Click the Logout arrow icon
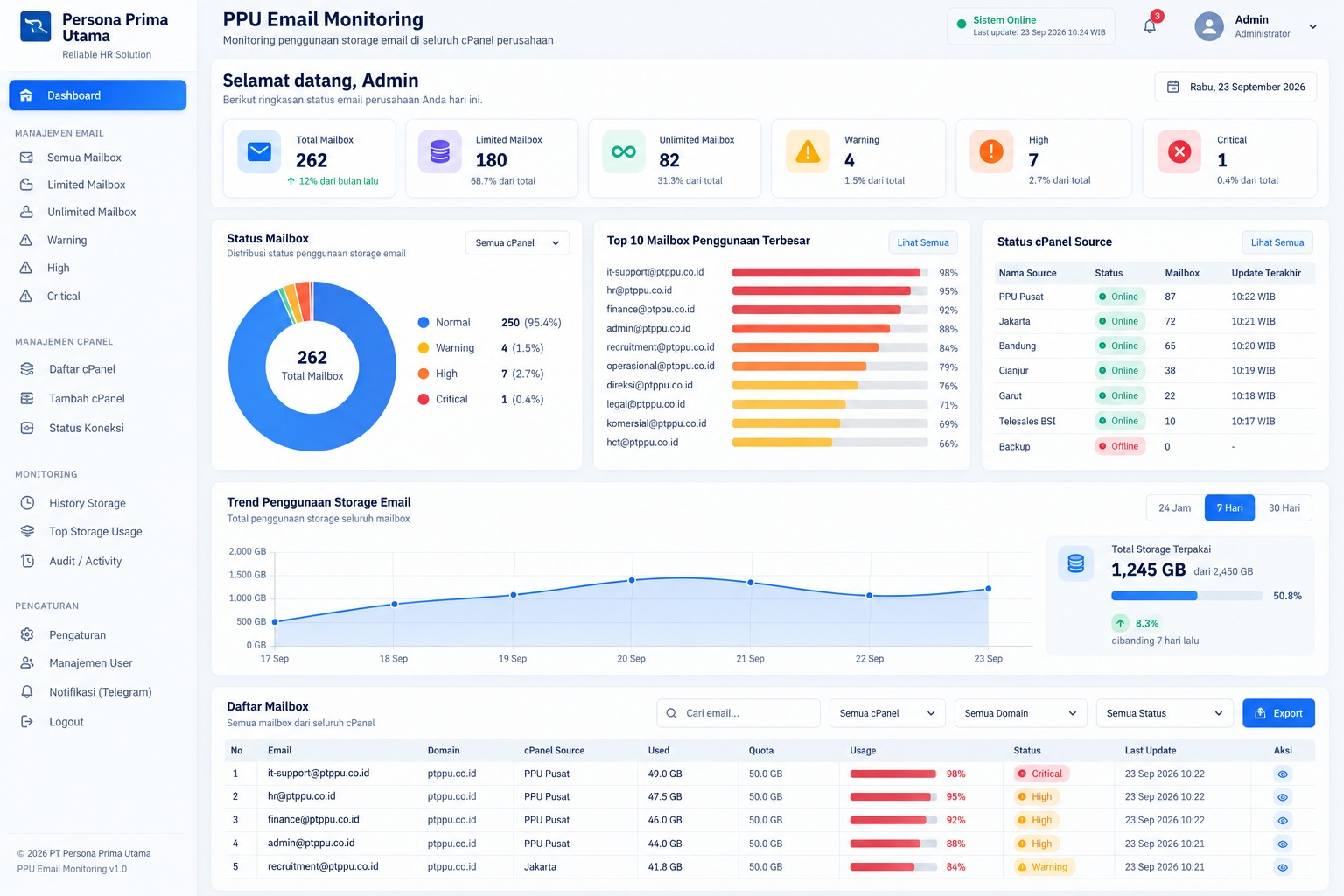This screenshot has height=896, width=1344. [27, 721]
